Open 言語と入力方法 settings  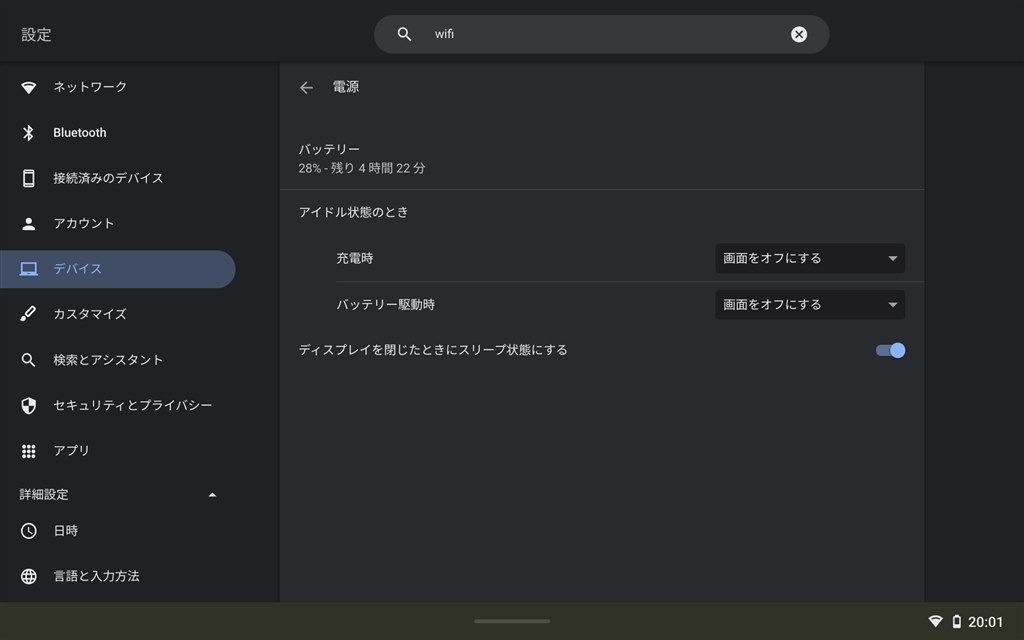(97, 576)
